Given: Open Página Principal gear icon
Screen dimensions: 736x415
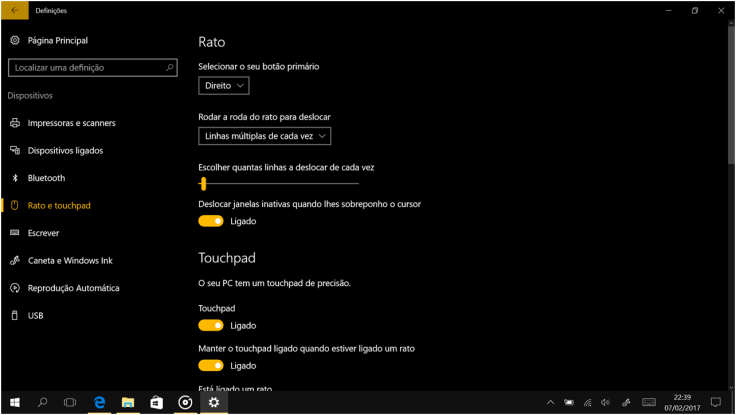Looking at the screenshot, I should 14,41.
